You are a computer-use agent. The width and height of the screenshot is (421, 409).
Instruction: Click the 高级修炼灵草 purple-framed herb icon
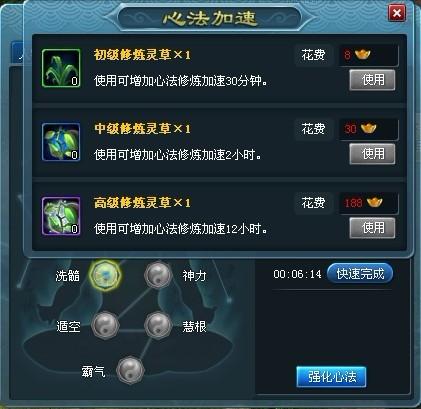[x=61, y=216]
